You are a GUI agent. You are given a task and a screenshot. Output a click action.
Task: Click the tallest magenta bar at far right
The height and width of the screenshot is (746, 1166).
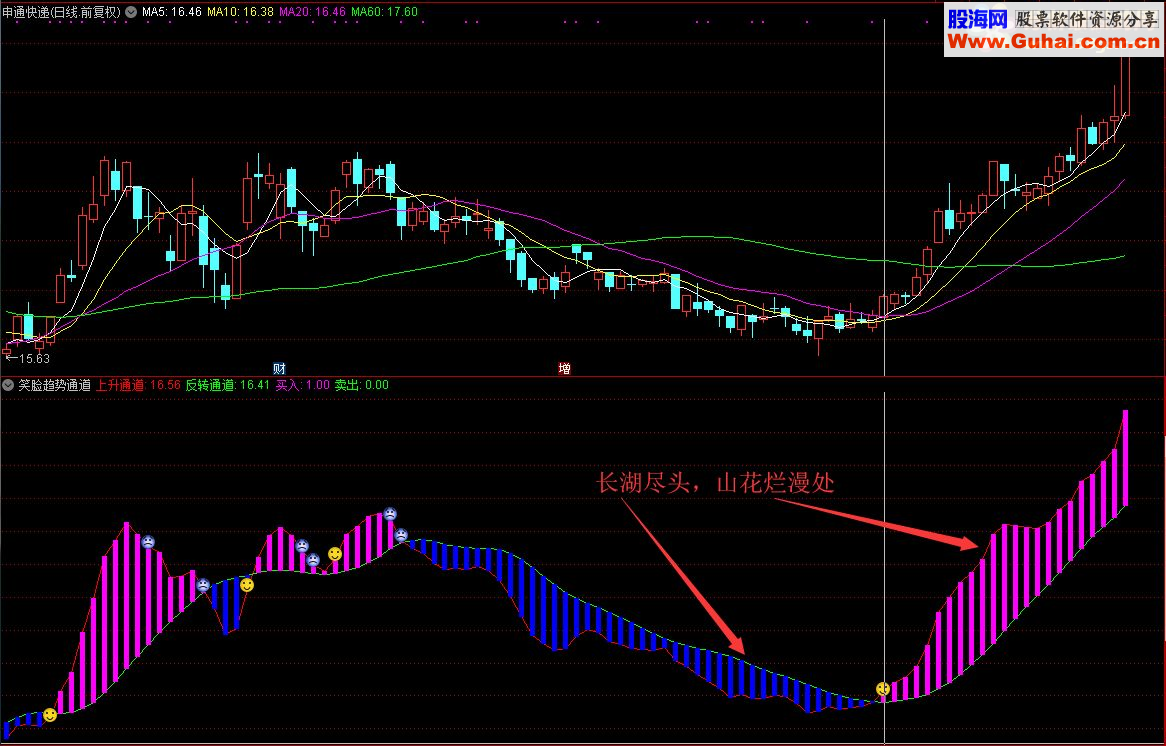pos(1125,457)
